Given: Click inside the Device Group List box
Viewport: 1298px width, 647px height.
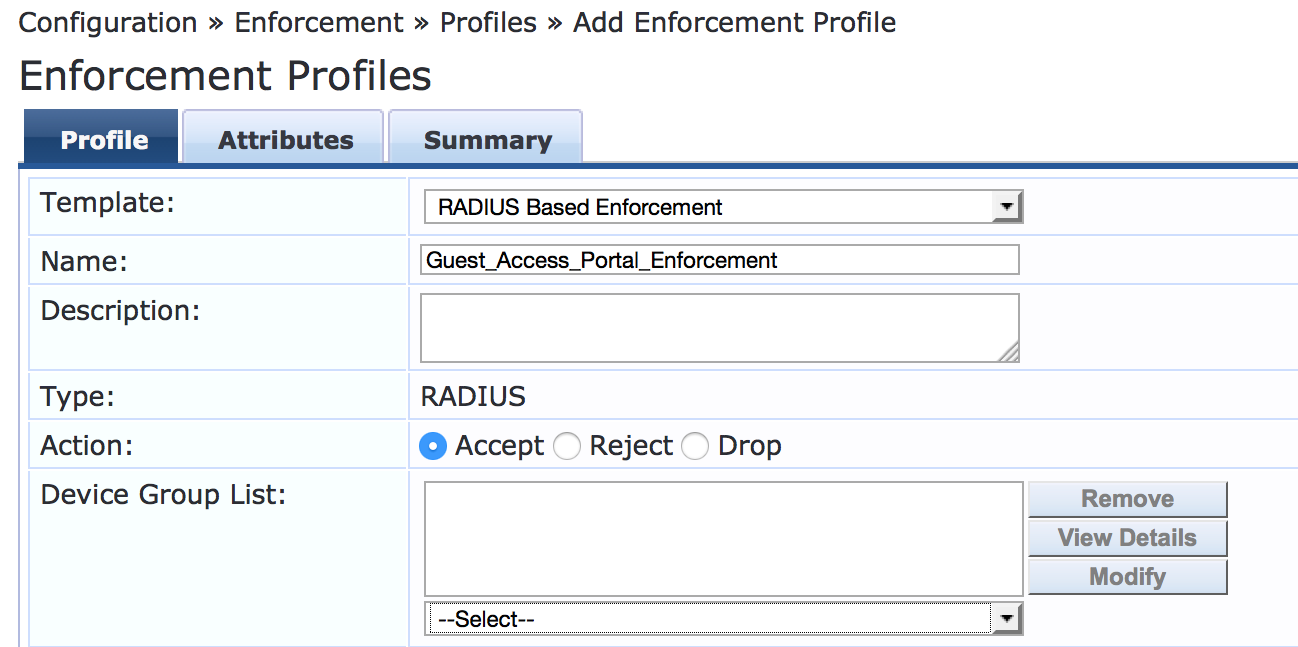Looking at the screenshot, I should 723,539.
